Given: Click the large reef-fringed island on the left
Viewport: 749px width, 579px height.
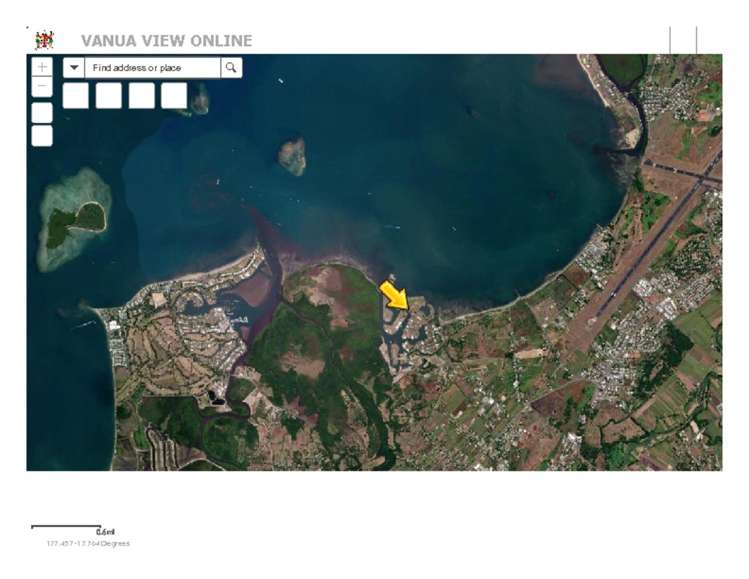Looking at the screenshot, I should tap(76, 219).
